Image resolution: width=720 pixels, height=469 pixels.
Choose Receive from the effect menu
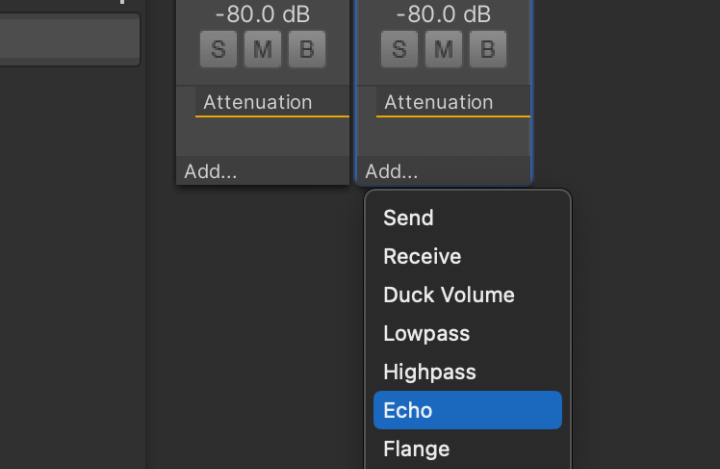(422, 256)
